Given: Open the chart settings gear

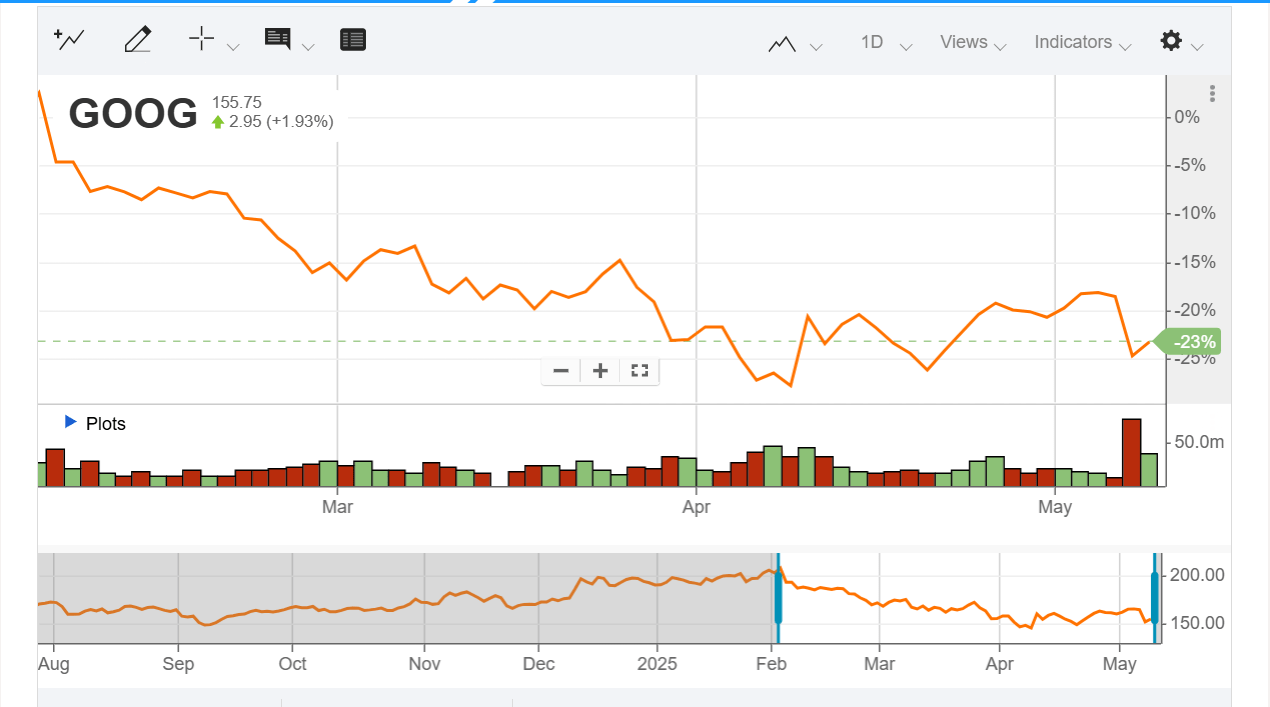Looking at the screenshot, I should coord(1170,42).
